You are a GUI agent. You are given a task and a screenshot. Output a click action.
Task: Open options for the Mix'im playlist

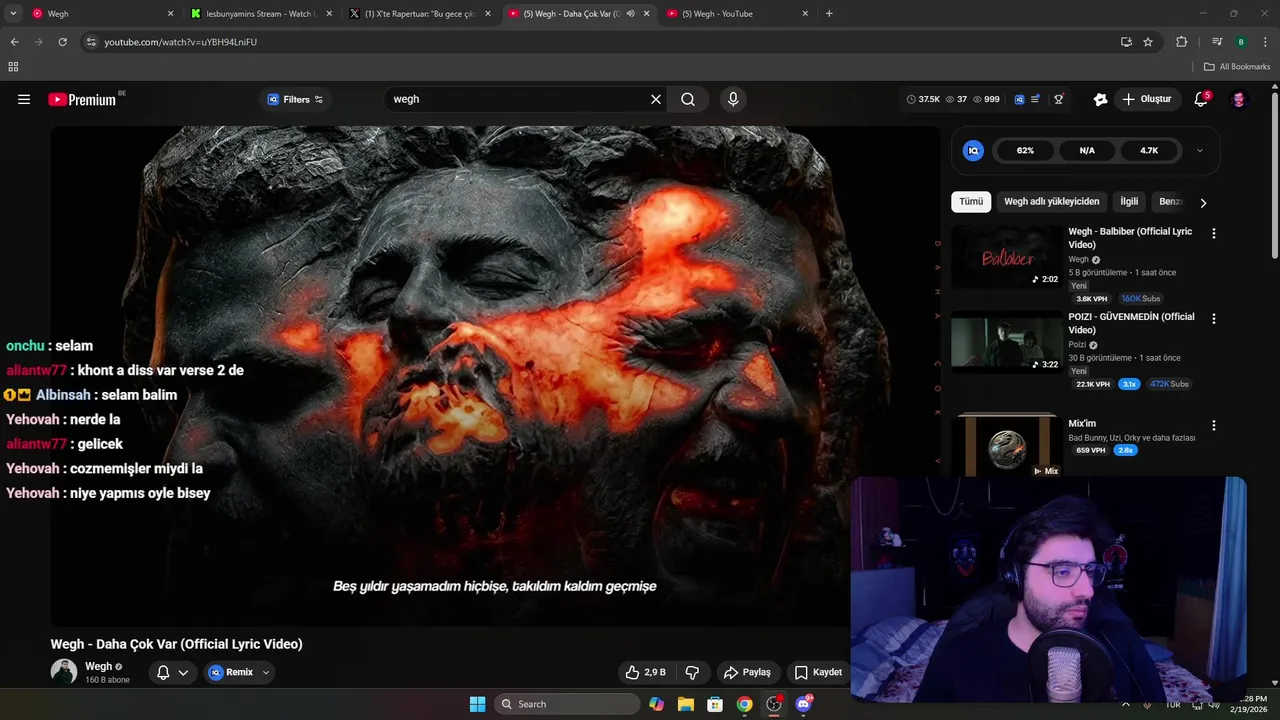point(1214,425)
